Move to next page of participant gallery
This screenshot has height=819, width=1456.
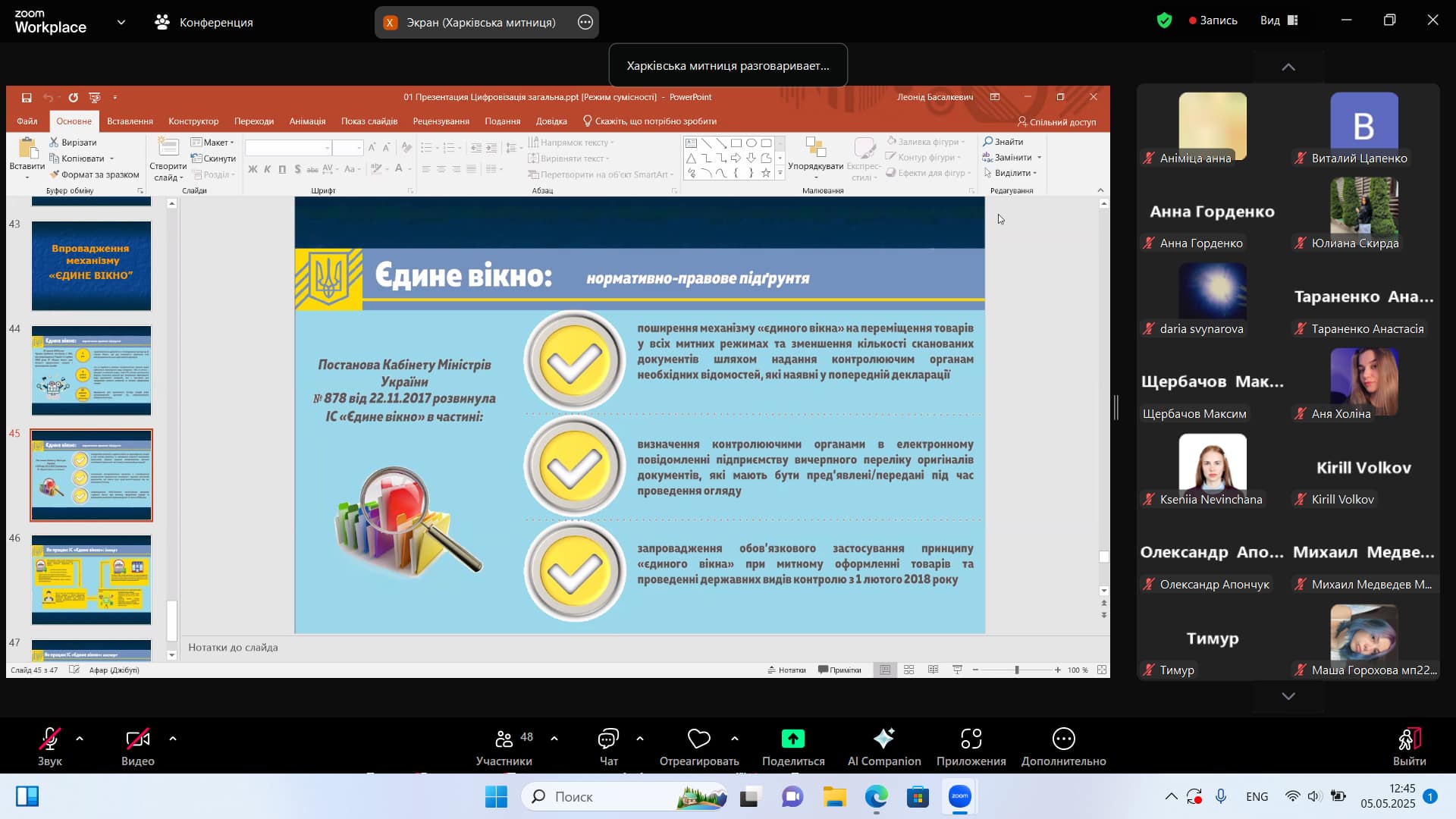click(x=1288, y=695)
